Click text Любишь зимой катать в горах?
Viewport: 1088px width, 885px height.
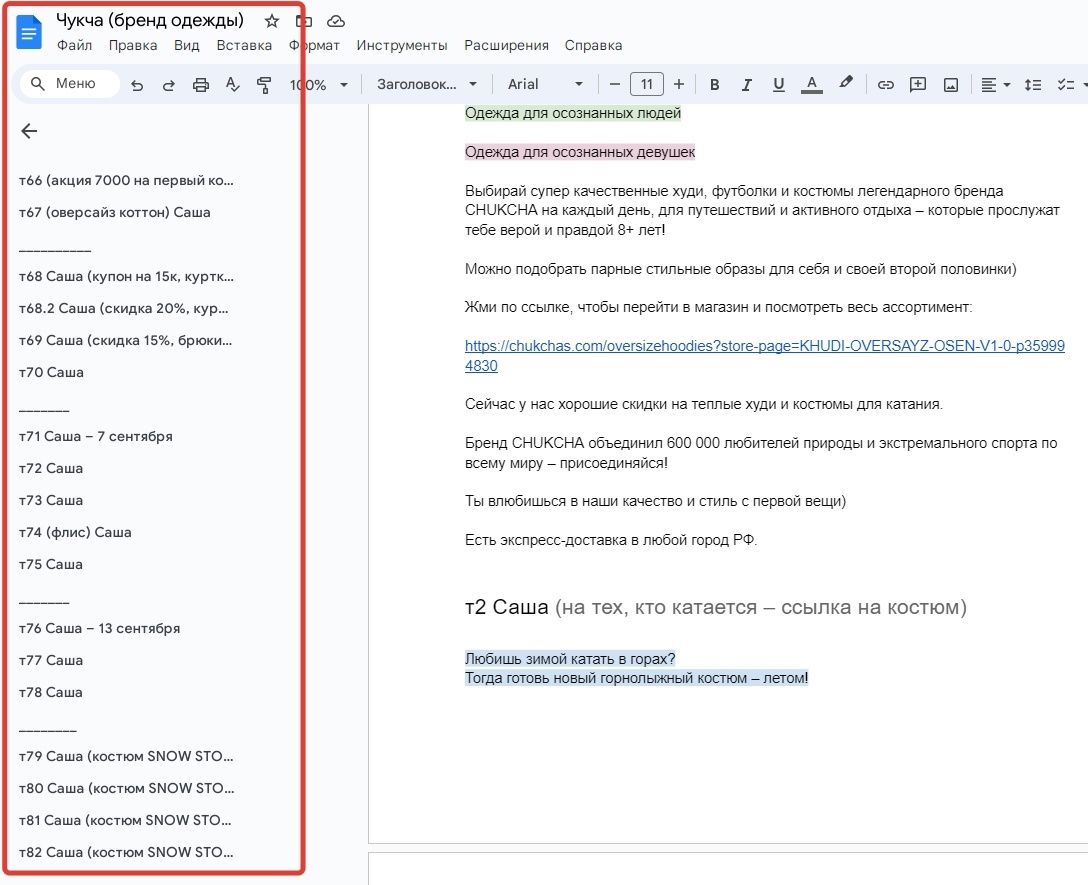pos(570,659)
